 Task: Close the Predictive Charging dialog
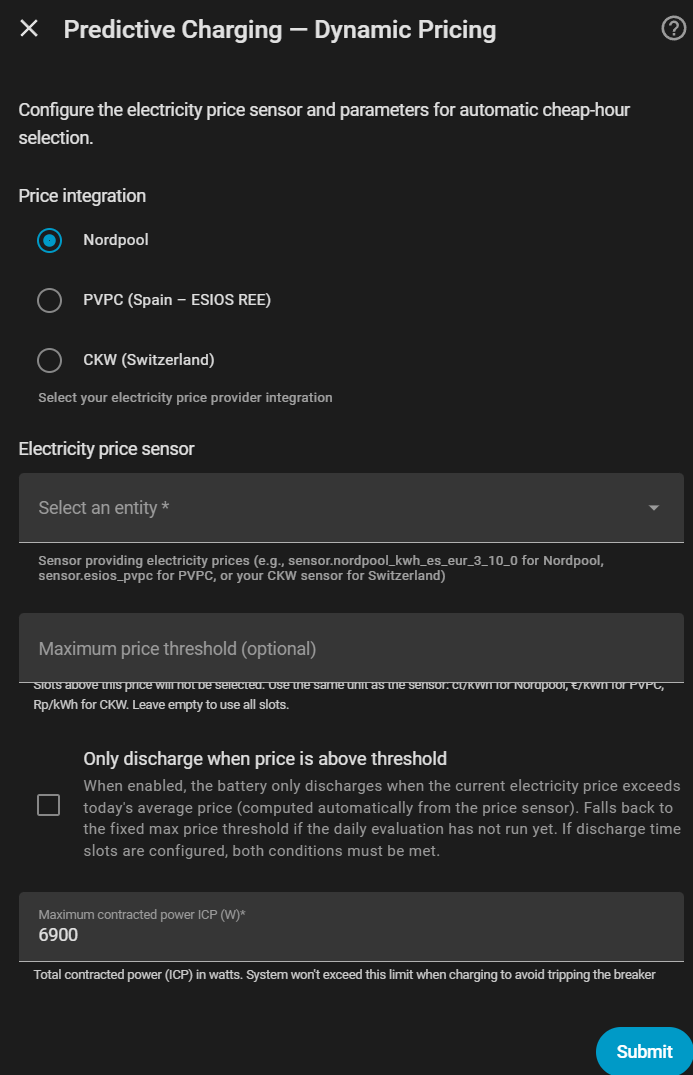(29, 29)
